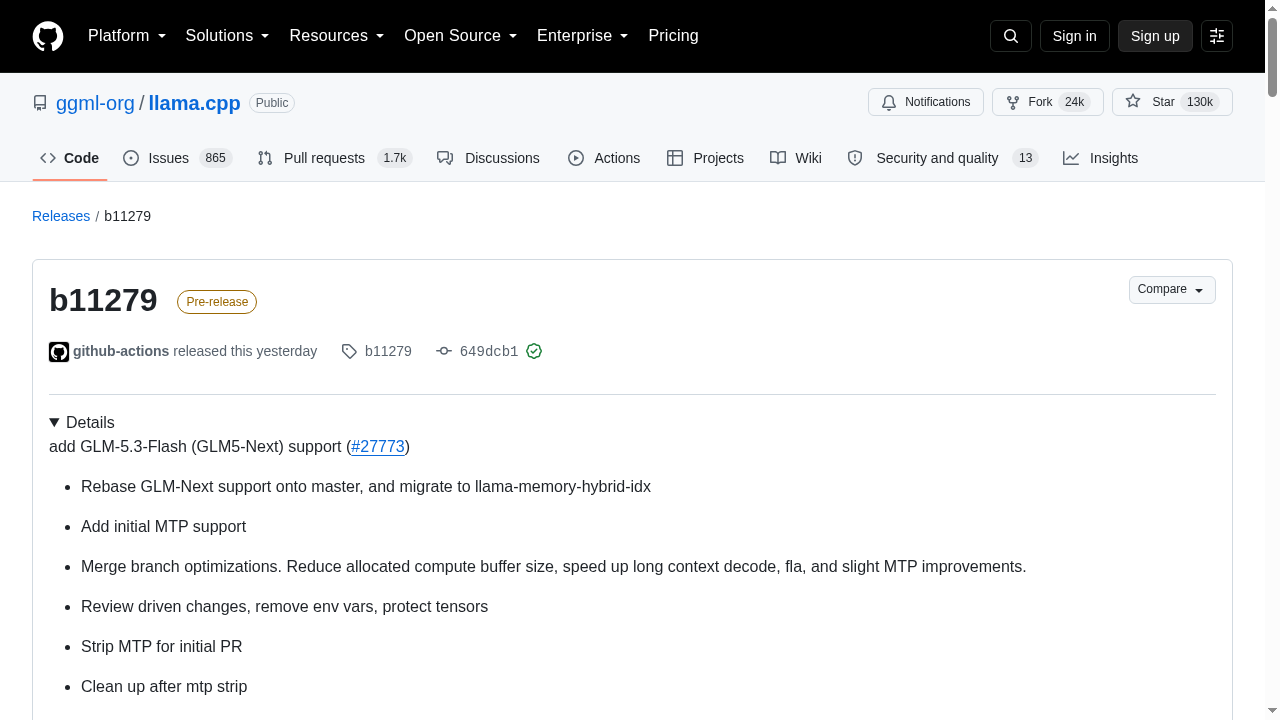
Task: Click the repository icon beside ggml-org
Action: coord(40,103)
